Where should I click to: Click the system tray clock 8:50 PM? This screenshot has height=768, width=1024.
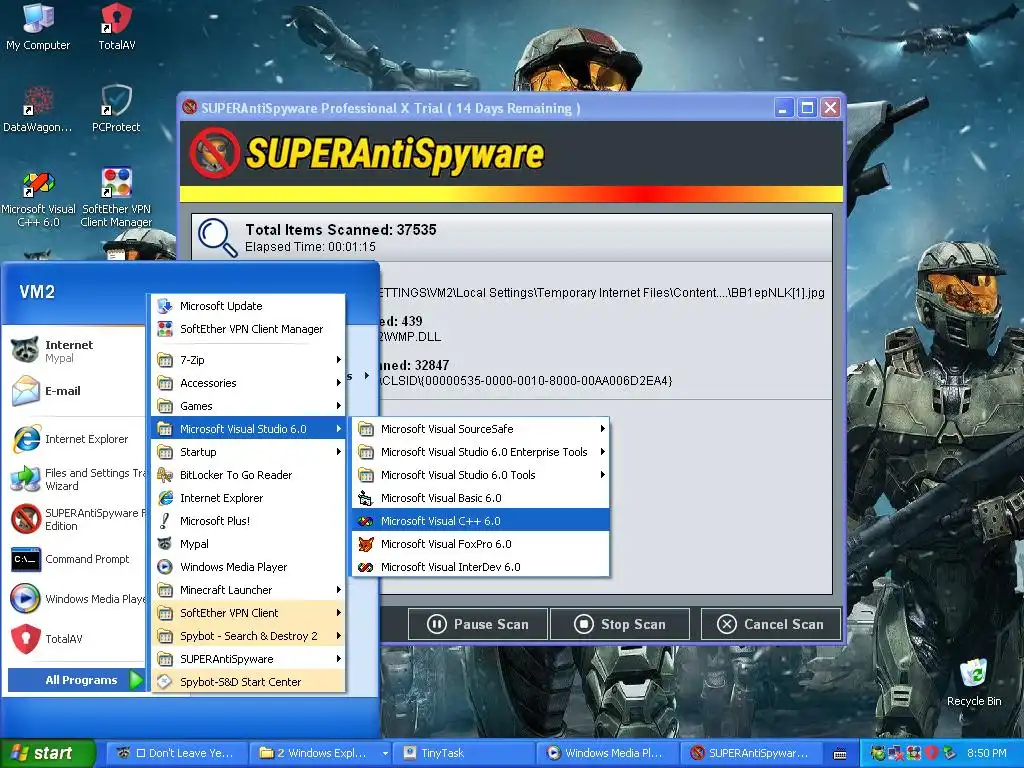[986, 753]
